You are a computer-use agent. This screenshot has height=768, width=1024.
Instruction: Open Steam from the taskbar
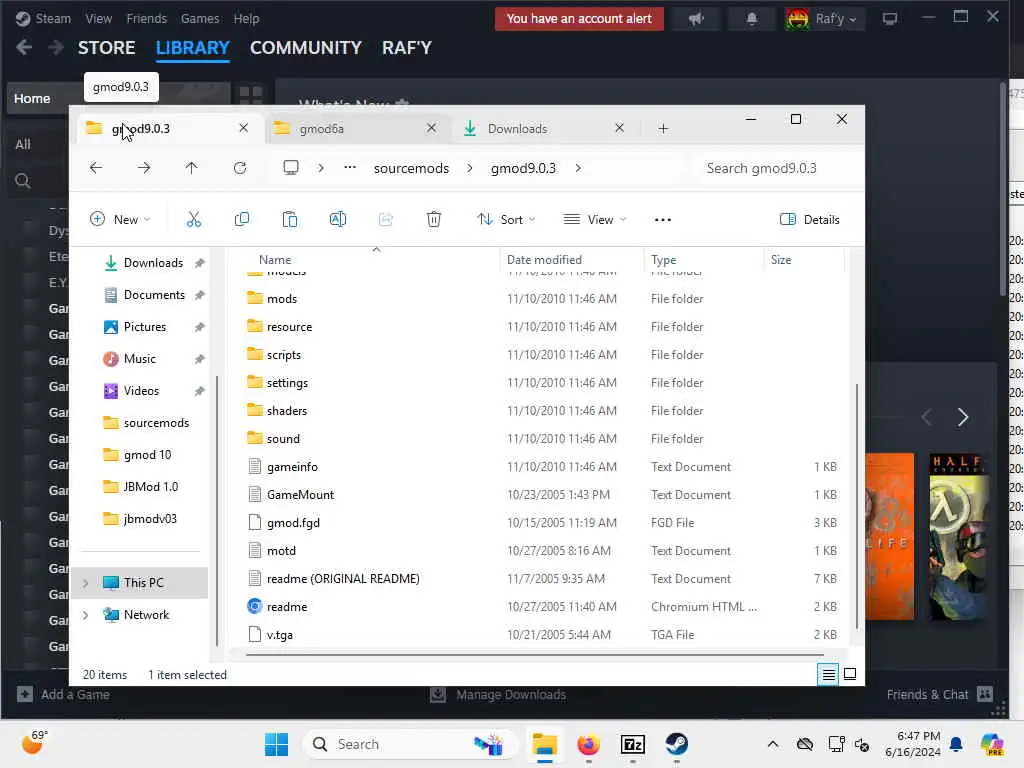coord(677,744)
